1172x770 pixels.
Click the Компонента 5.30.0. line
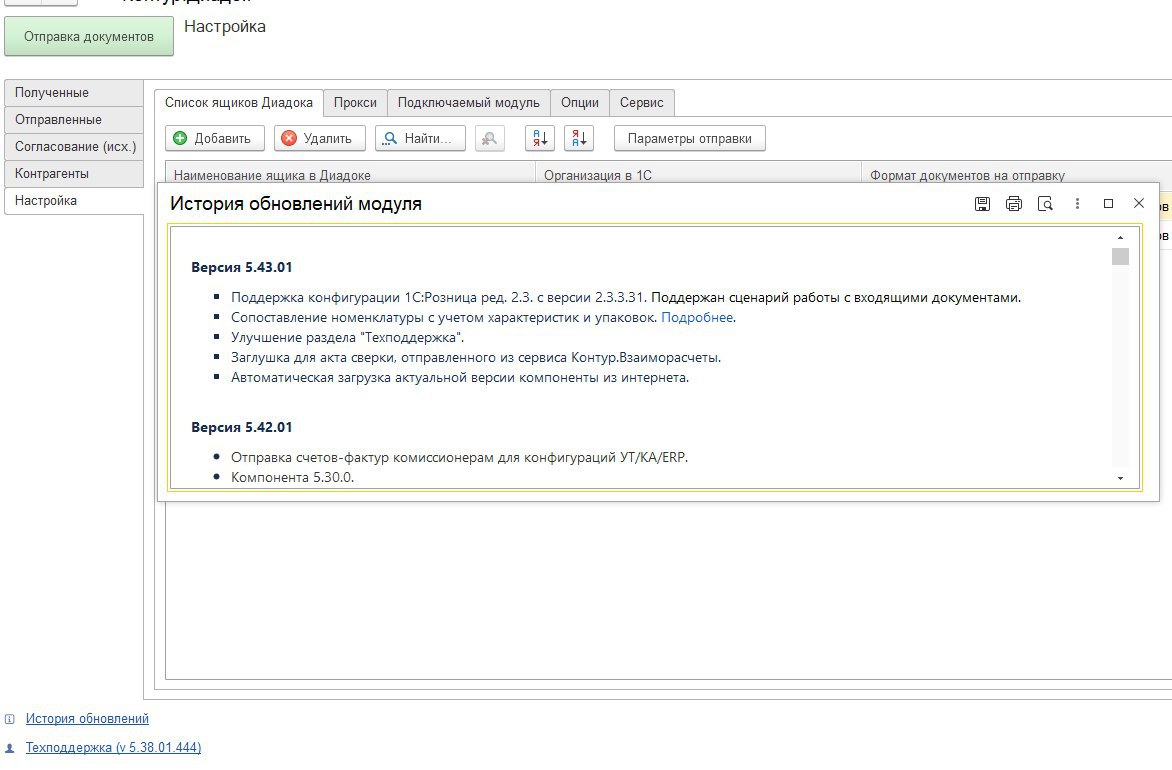coord(292,477)
